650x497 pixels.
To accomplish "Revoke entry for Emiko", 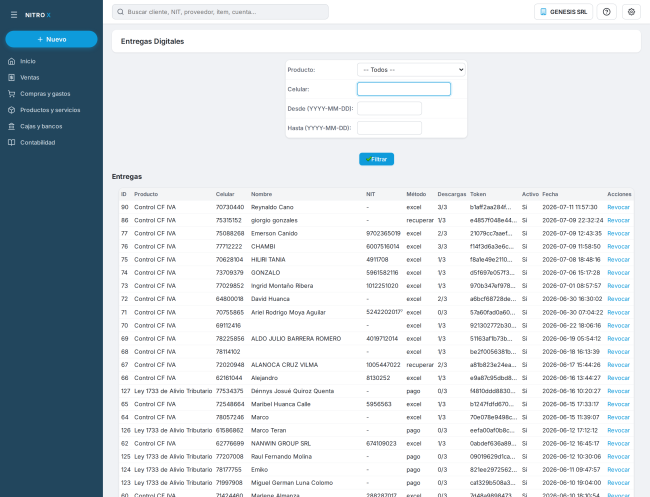I will 618,470.
